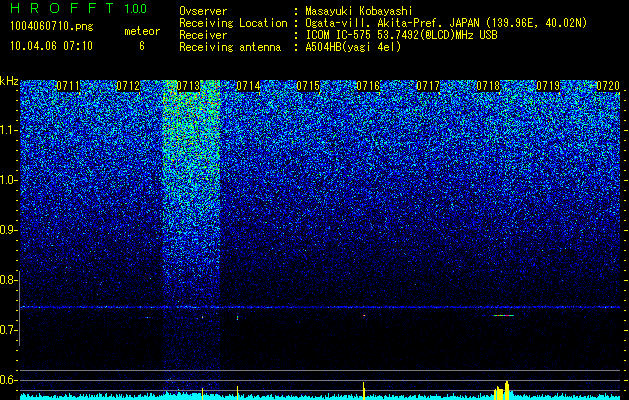Click the 0718 time marker
The image size is (629, 400).
pos(488,86)
